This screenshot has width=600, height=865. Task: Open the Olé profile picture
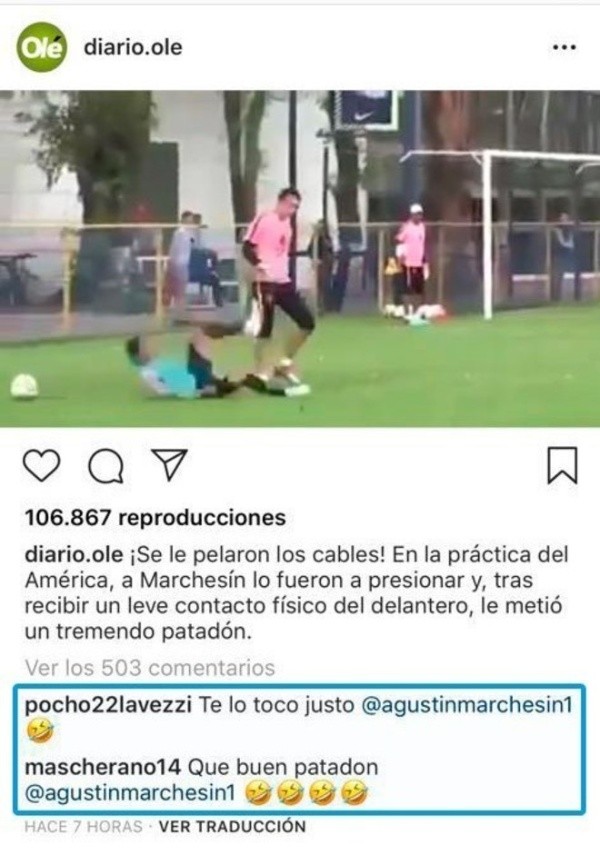(x=42, y=47)
